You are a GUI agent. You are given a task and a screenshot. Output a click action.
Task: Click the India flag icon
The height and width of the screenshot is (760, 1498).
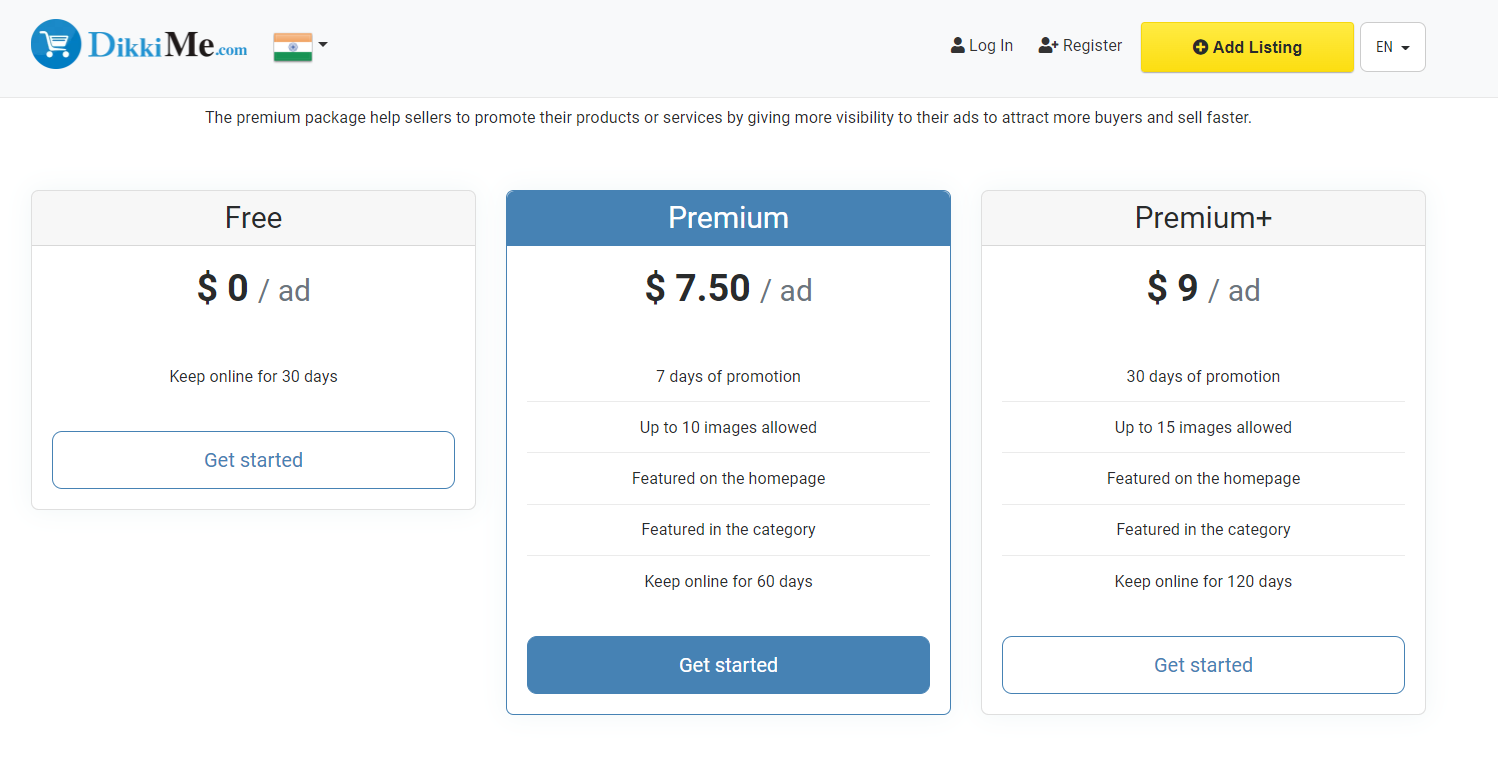tap(292, 47)
